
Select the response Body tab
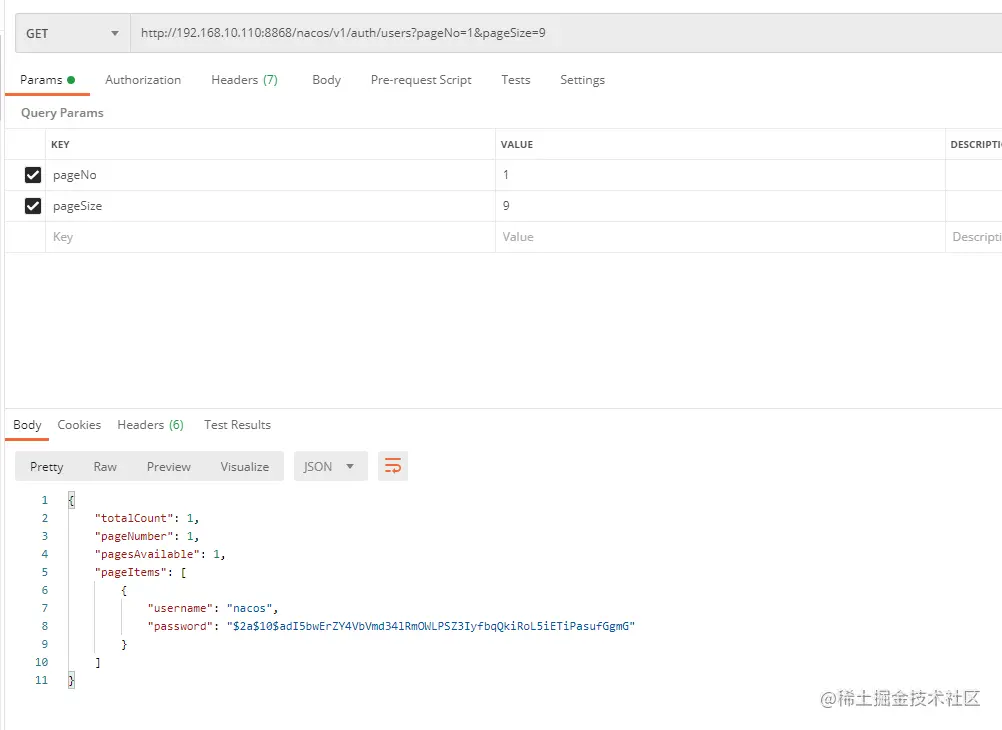coord(27,425)
